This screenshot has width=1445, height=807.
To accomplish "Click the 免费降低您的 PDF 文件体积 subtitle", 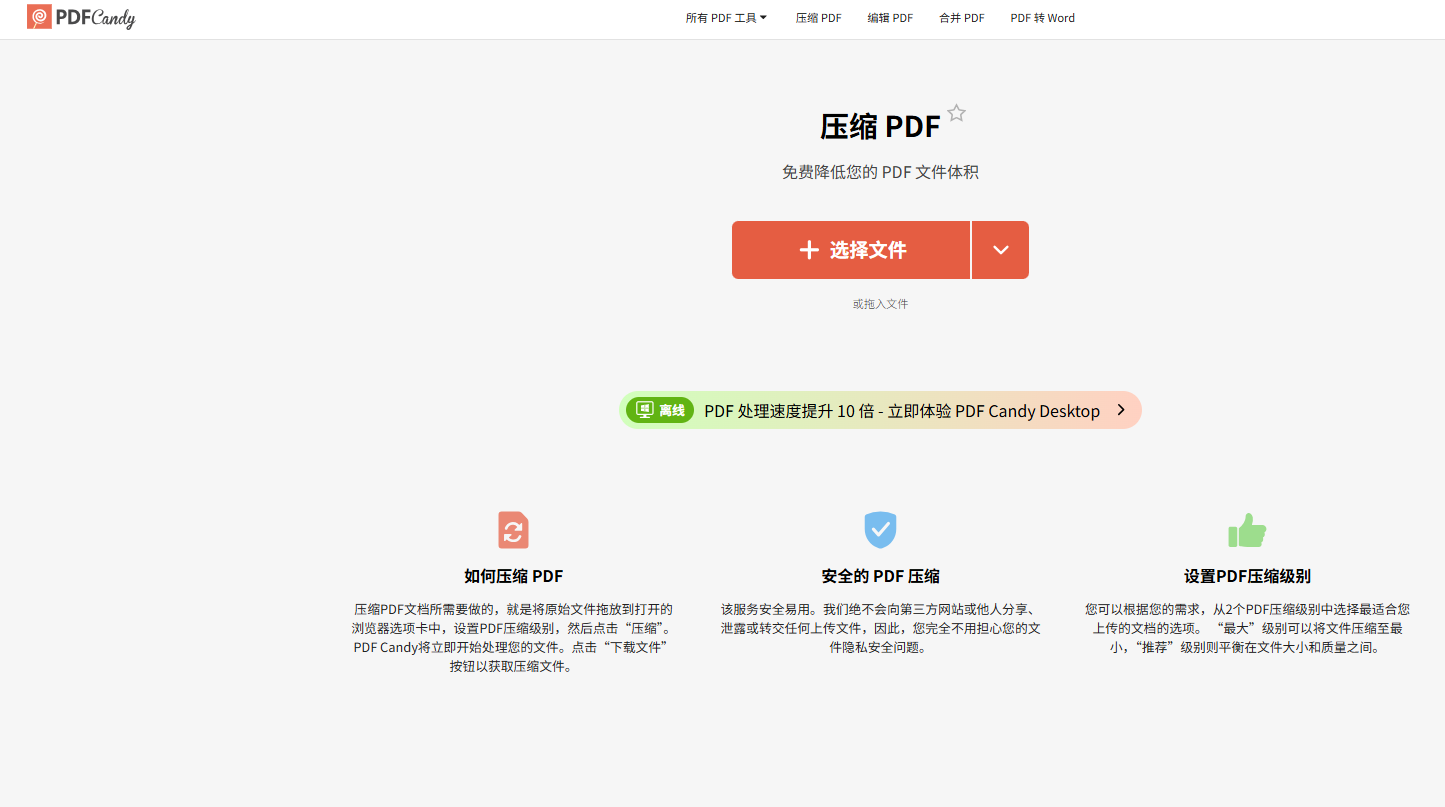I will [x=880, y=172].
